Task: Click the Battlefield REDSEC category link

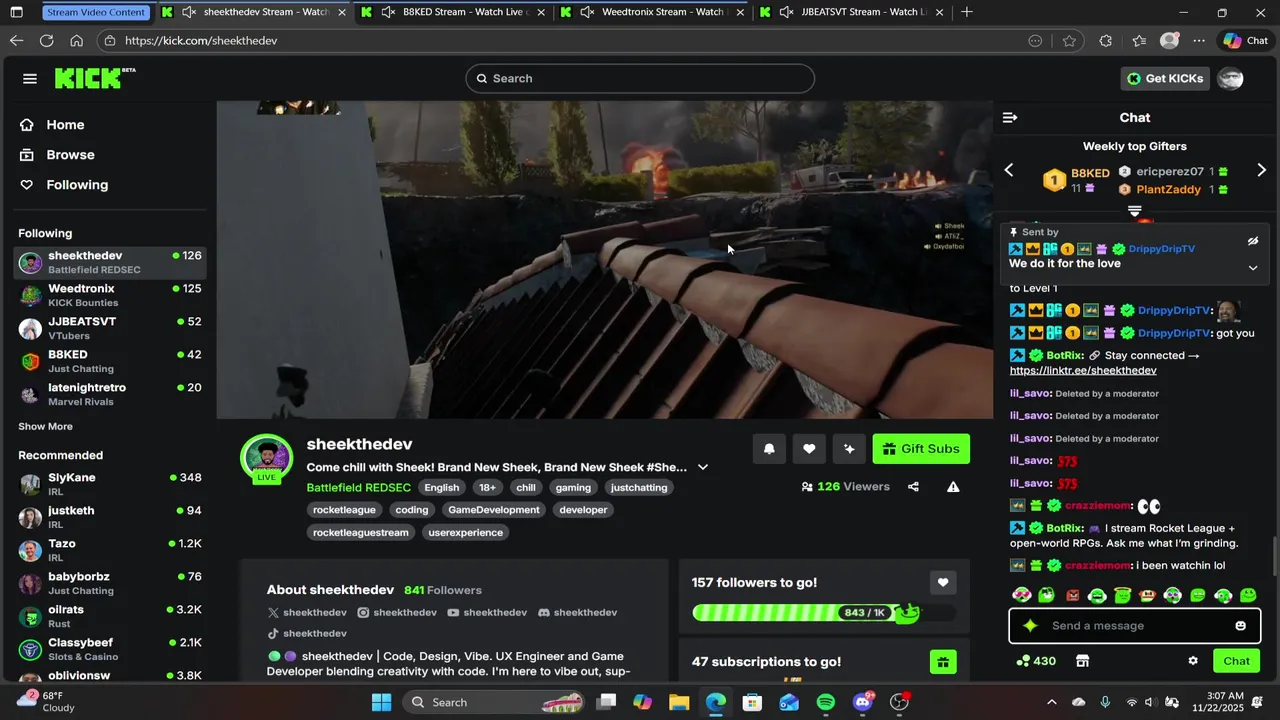Action: click(x=358, y=488)
